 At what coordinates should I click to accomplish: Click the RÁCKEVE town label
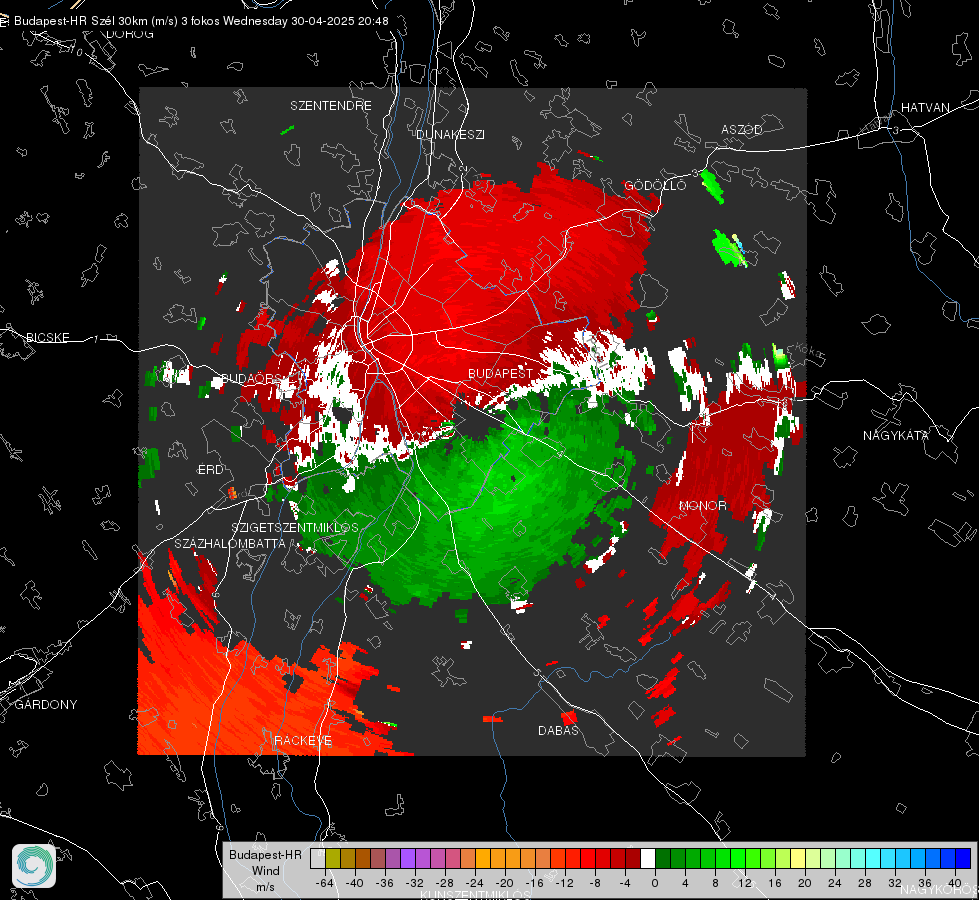(x=303, y=740)
